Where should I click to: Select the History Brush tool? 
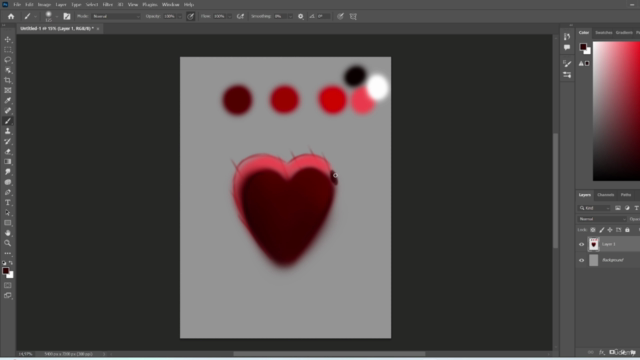pos(8,141)
